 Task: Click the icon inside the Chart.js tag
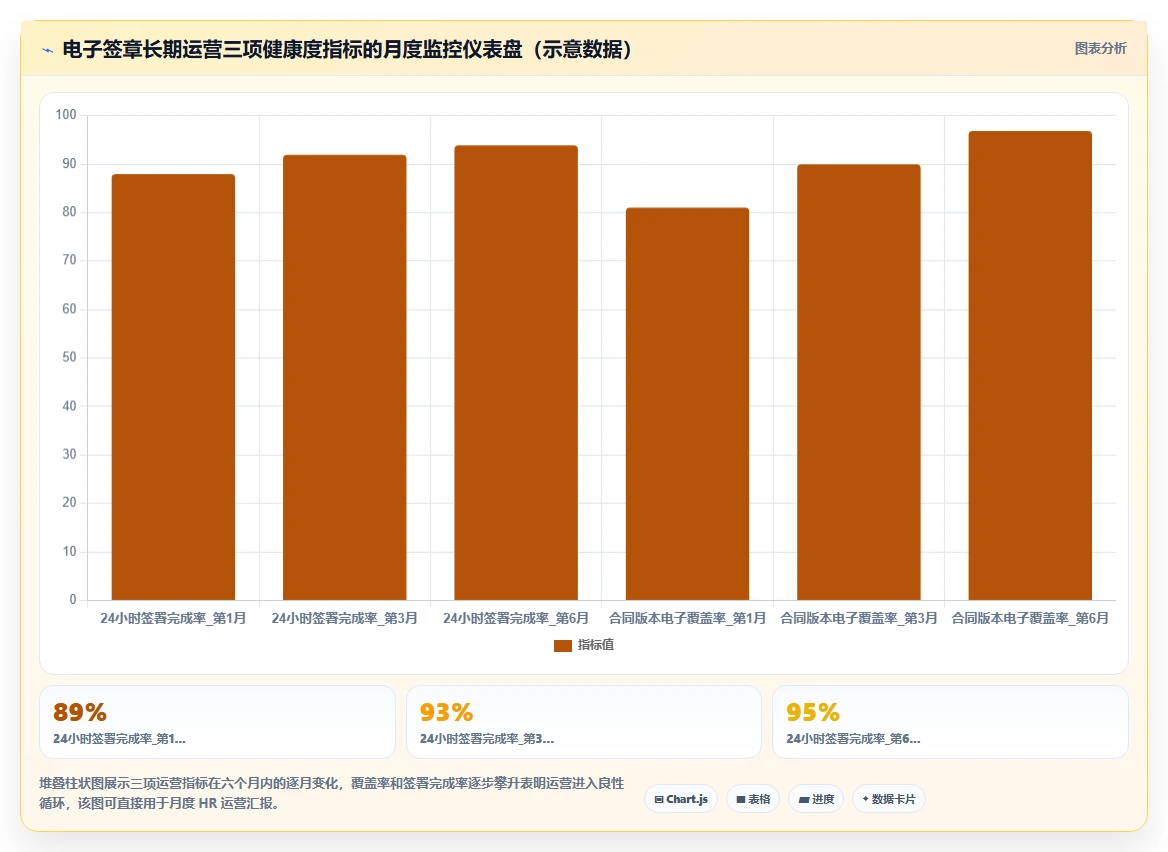[658, 800]
